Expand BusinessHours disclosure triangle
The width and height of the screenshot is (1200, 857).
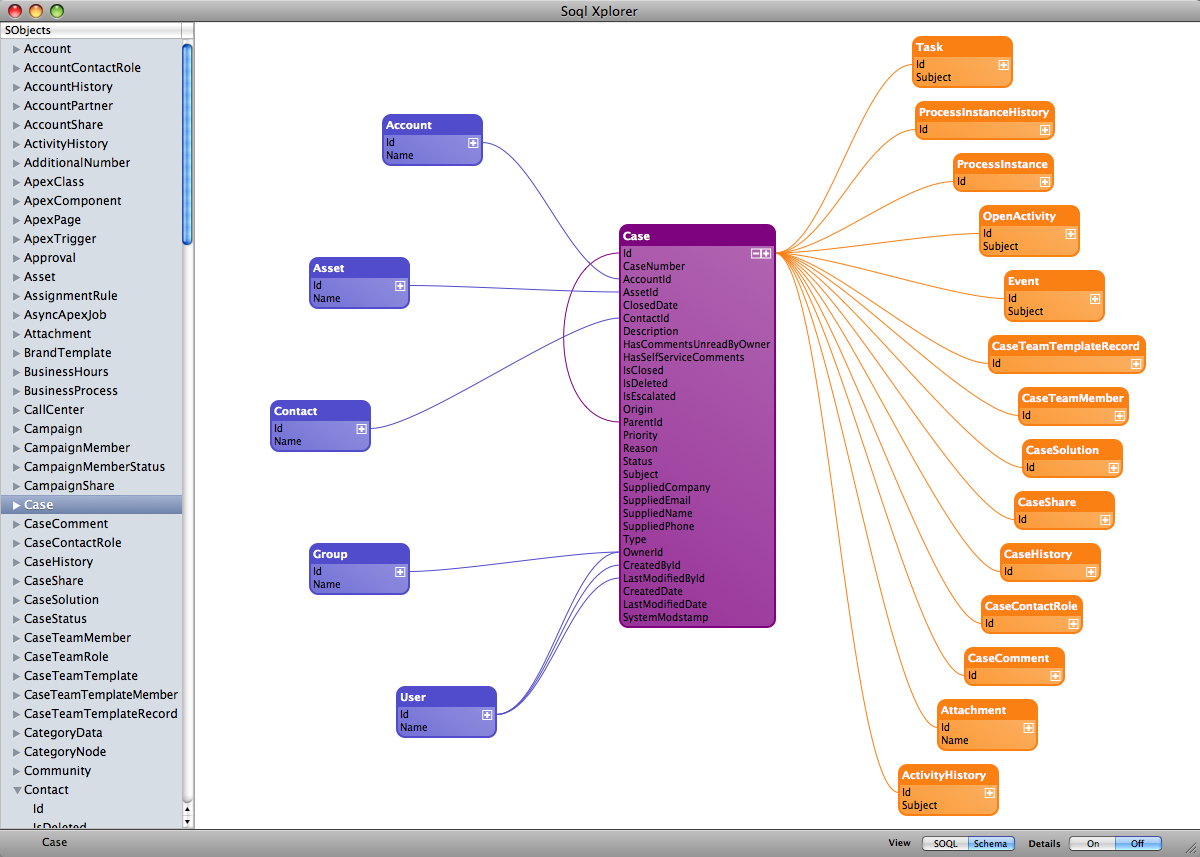point(16,372)
